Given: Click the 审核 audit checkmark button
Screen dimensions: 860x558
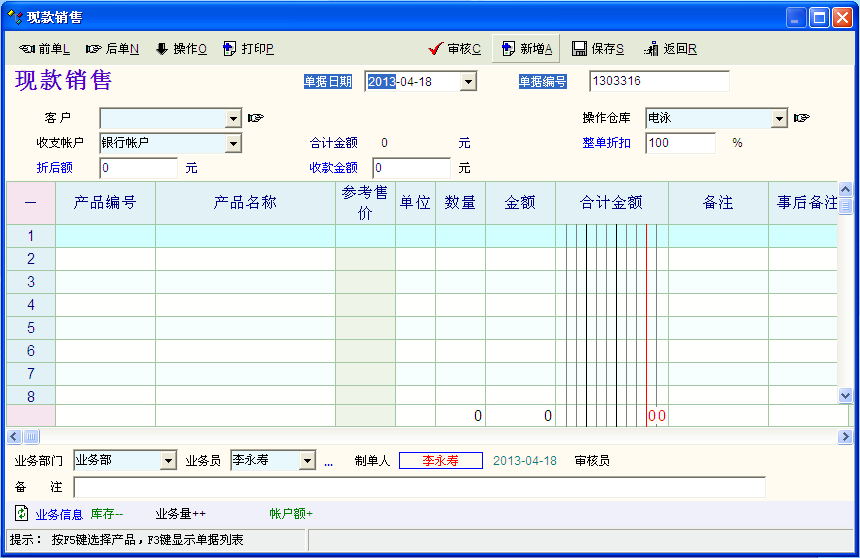Looking at the screenshot, I should coord(454,49).
